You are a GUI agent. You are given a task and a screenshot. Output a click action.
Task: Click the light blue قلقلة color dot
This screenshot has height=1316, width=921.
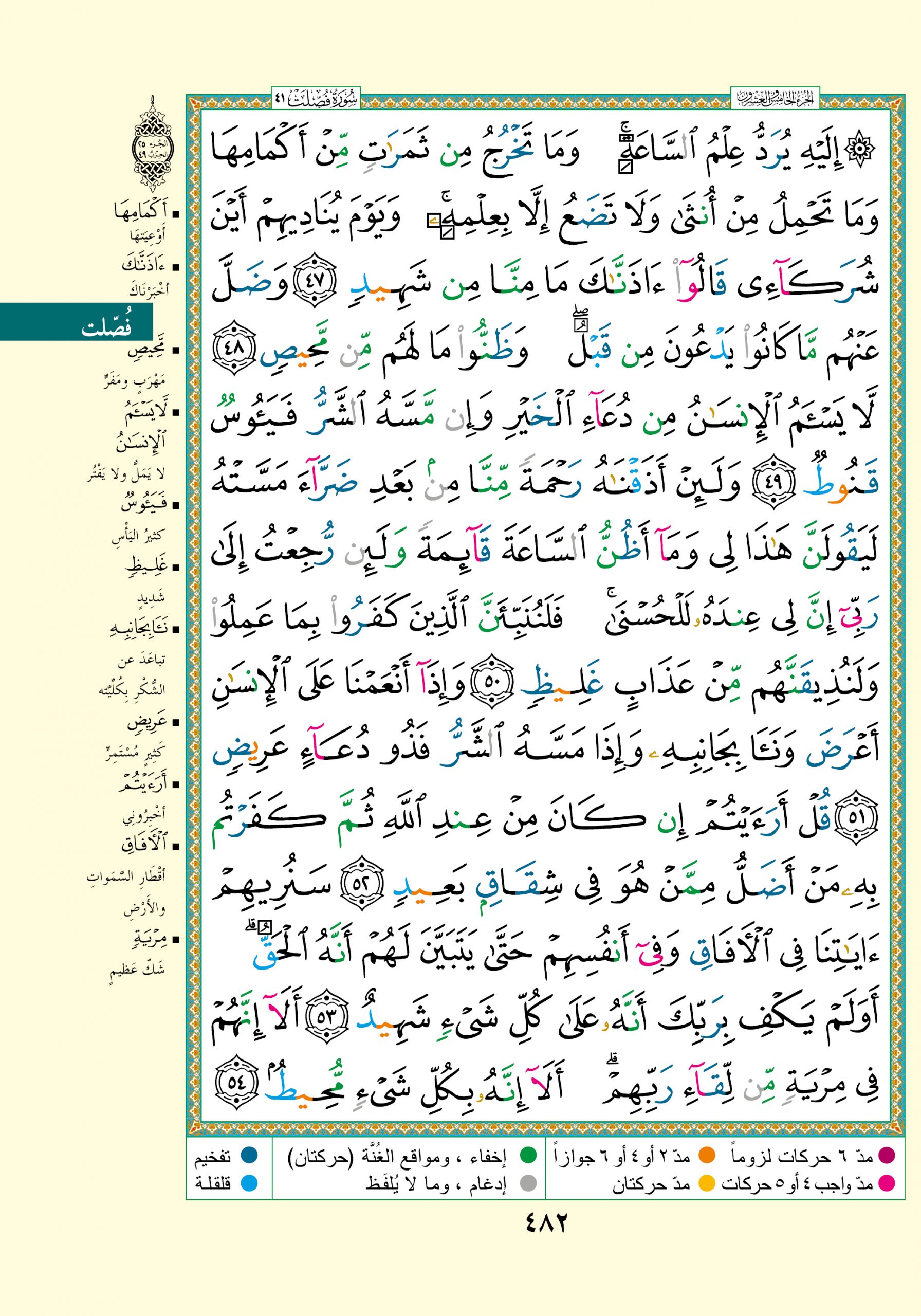click(249, 1182)
